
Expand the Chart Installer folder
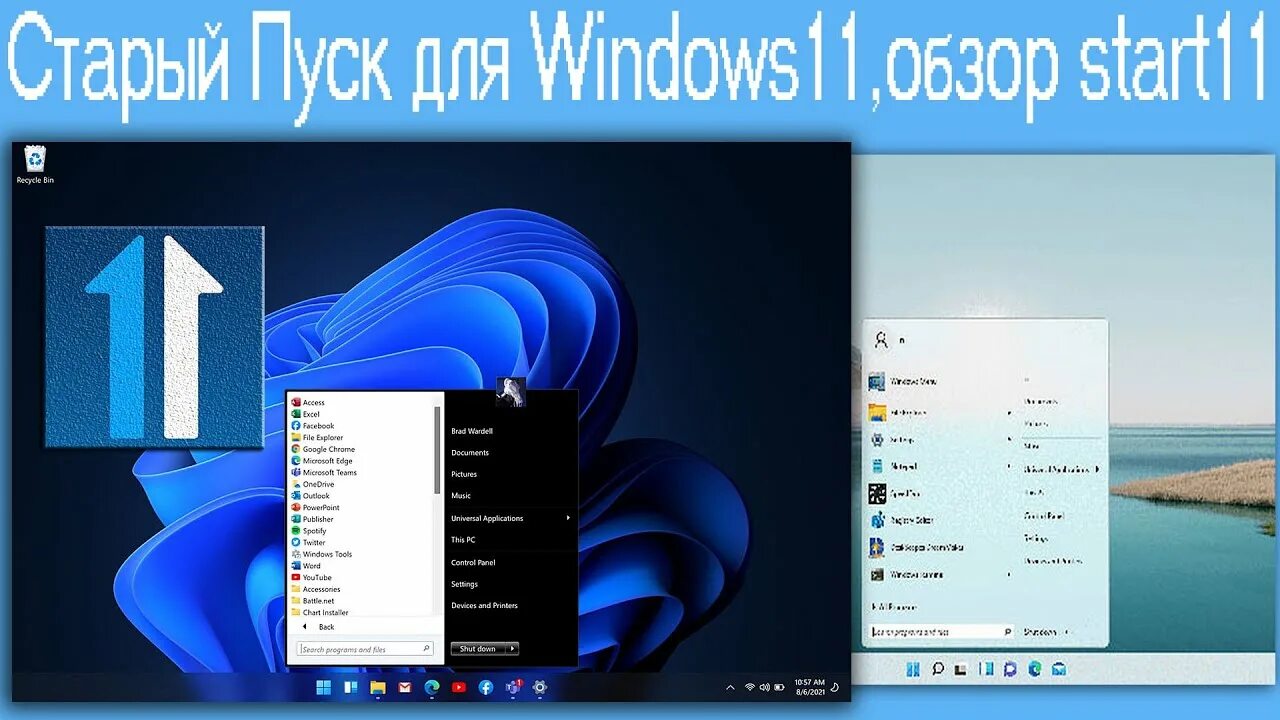(320, 612)
